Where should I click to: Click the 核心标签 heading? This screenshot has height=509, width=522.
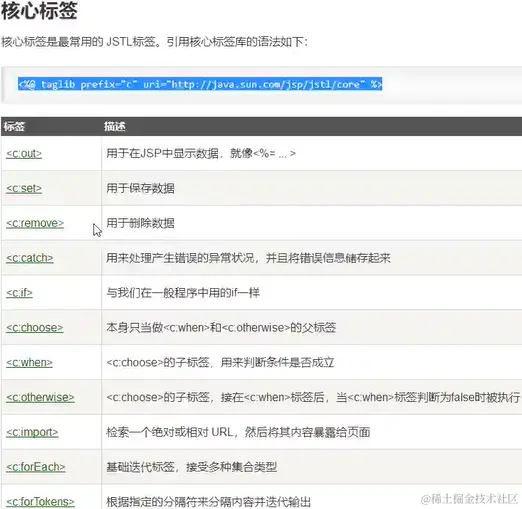[39, 11]
